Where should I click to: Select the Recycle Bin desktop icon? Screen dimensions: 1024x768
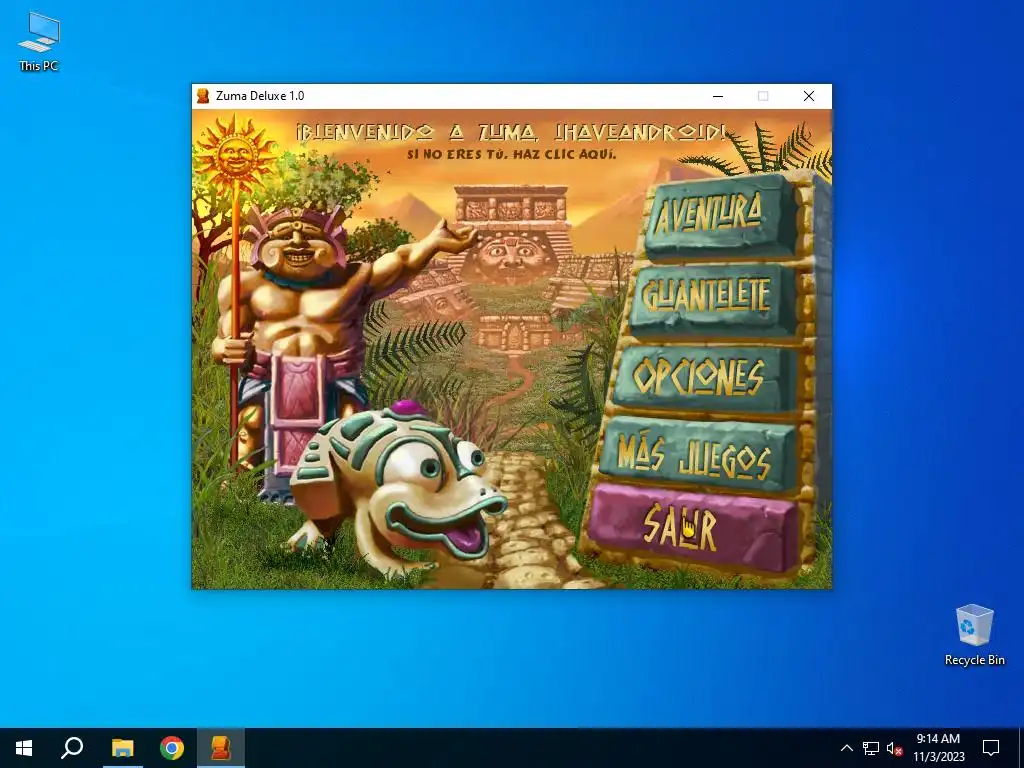[974, 635]
